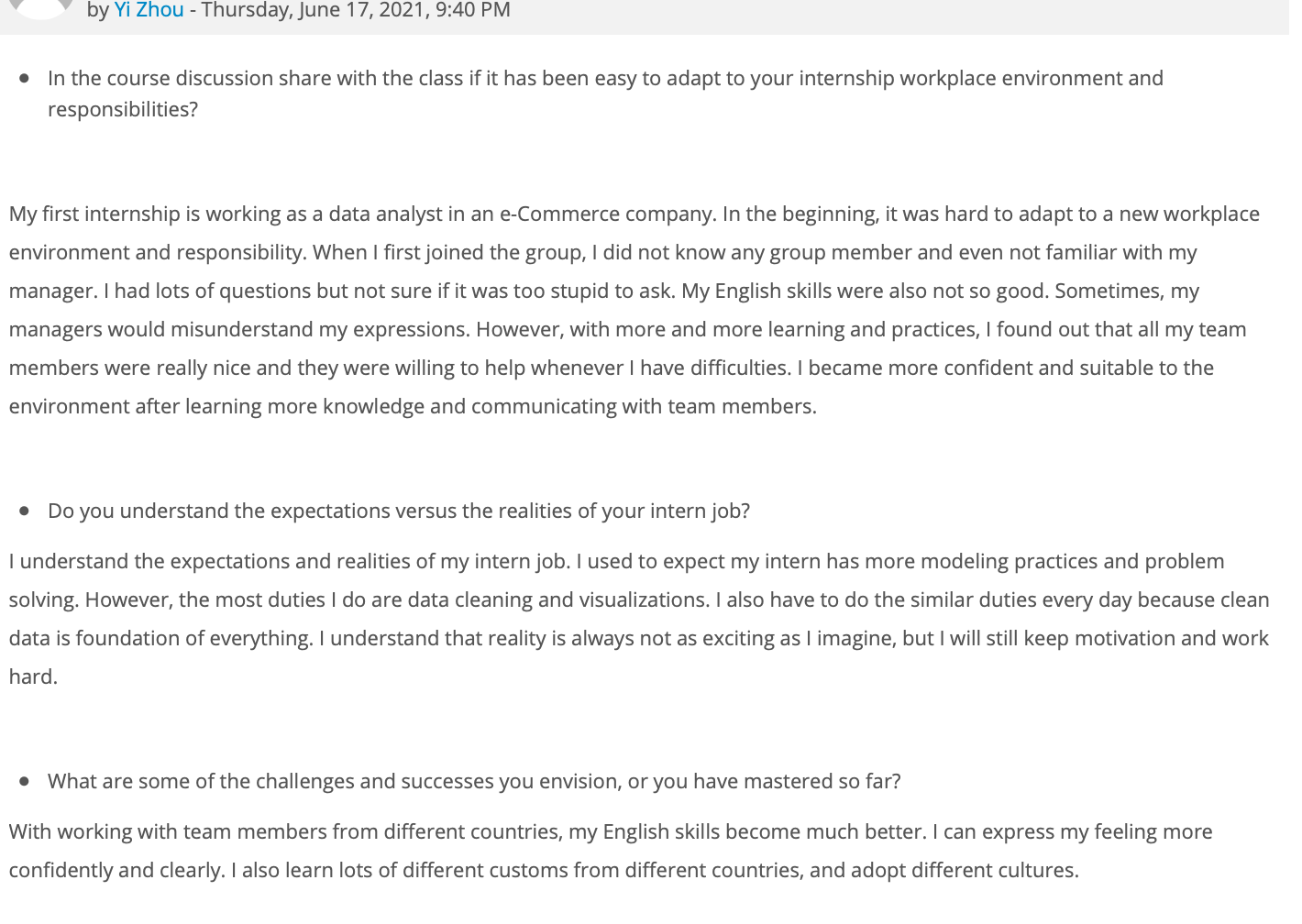Click the sentence starting 'My first internship is working'
1302x924 pixels.
363,214
